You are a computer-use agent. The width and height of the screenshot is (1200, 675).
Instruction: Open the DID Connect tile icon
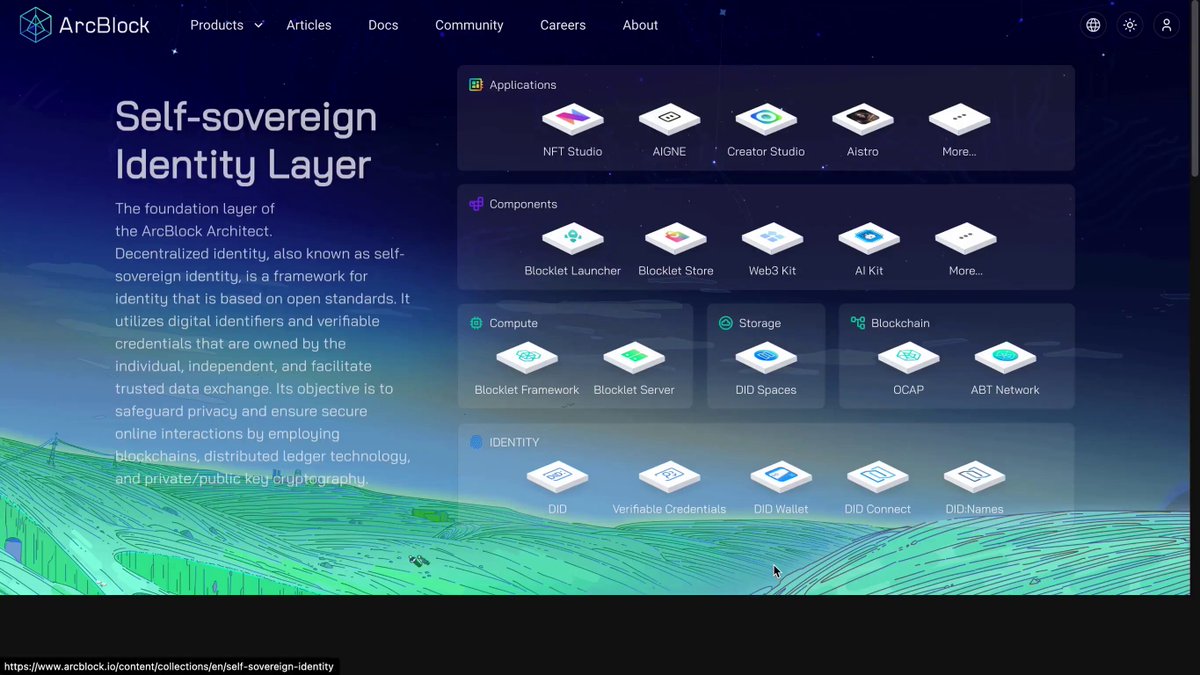(x=877, y=476)
